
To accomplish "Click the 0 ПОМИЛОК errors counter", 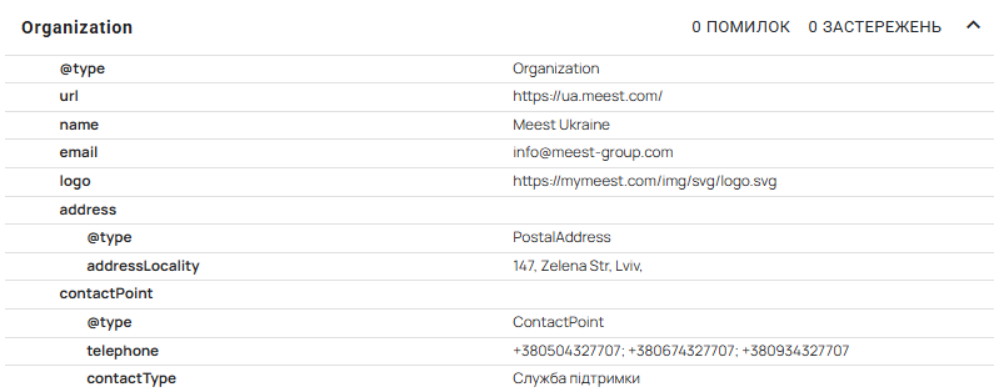I will (x=741, y=27).
